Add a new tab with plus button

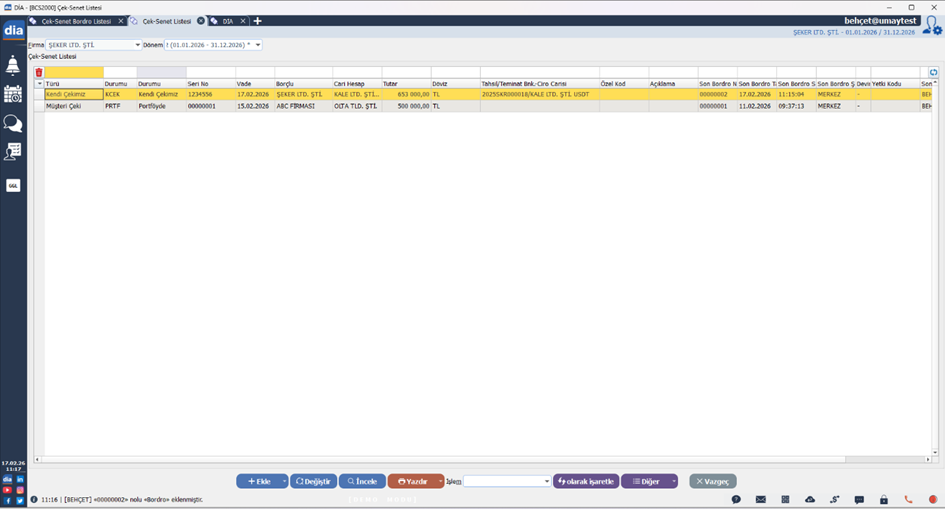click(258, 20)
